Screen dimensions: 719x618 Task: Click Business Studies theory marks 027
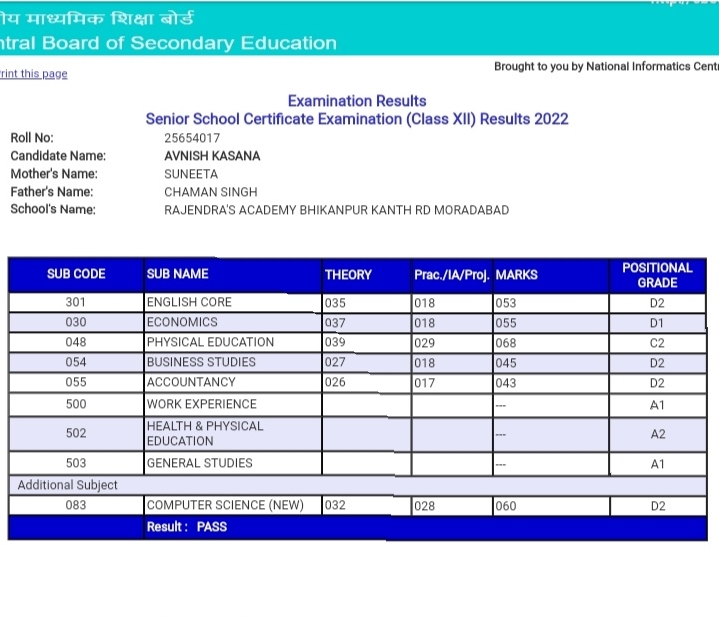click(x=366, y=363)
